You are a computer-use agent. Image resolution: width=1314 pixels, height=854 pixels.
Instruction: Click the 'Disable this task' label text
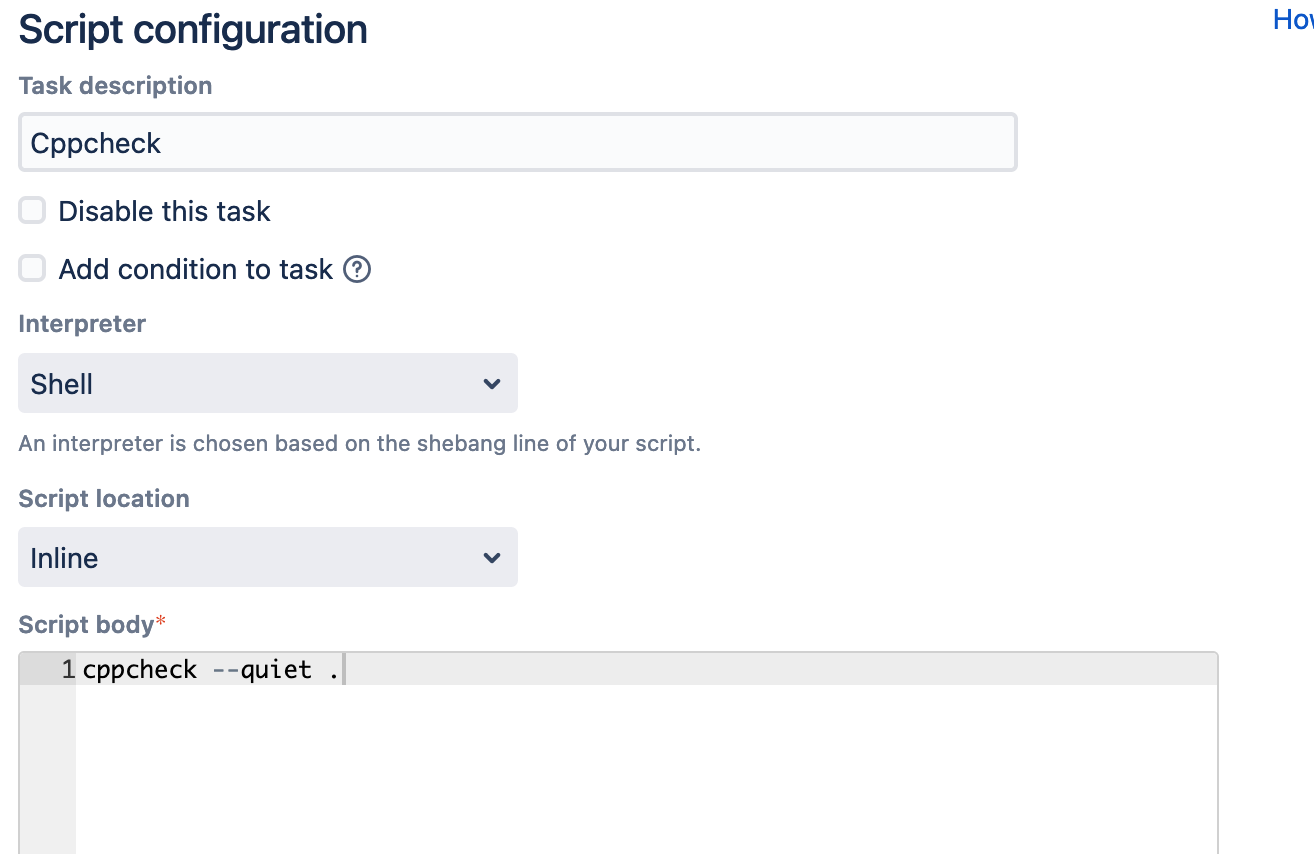click(x=165, y=212)
